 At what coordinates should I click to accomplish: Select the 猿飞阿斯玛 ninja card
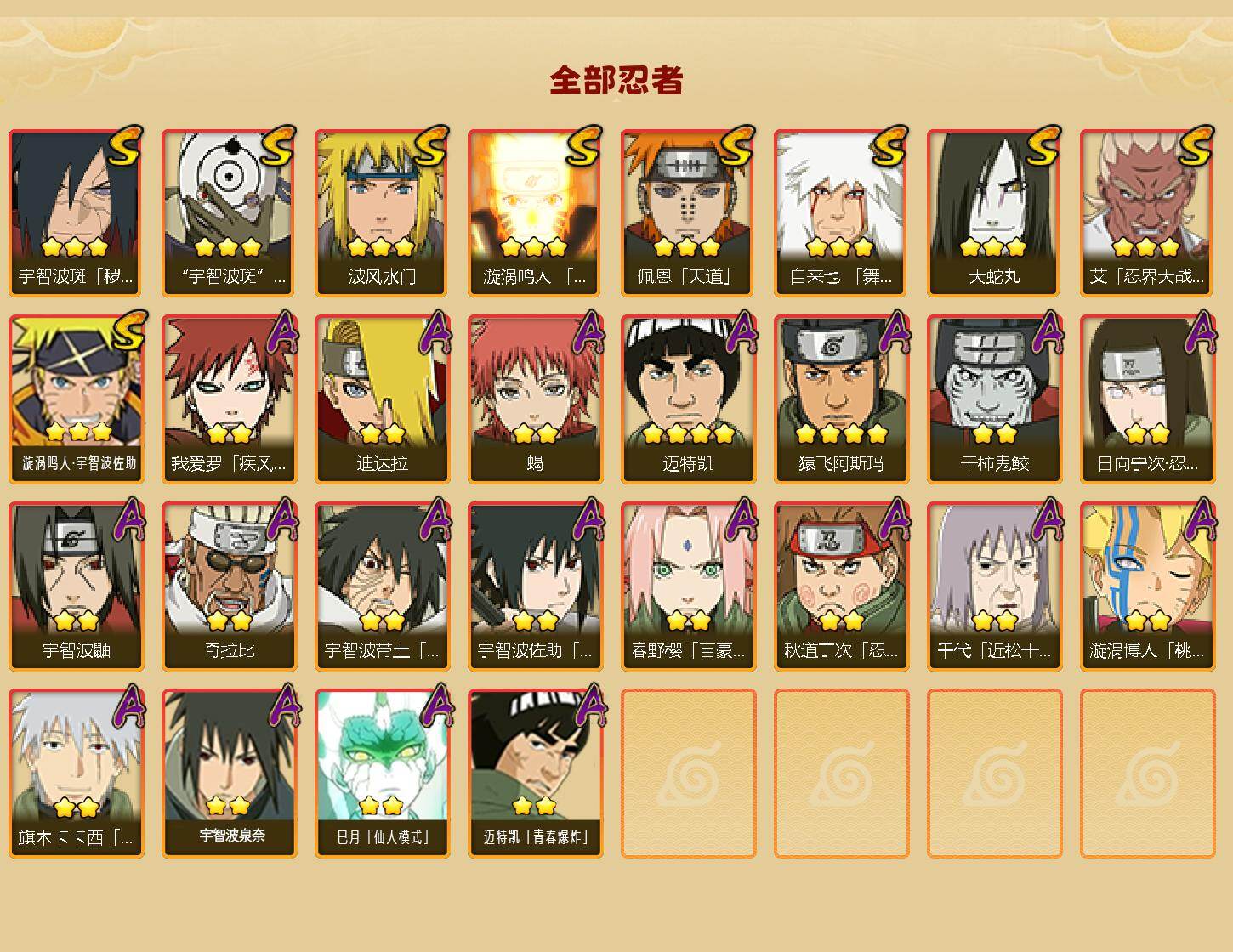point(841,399)
